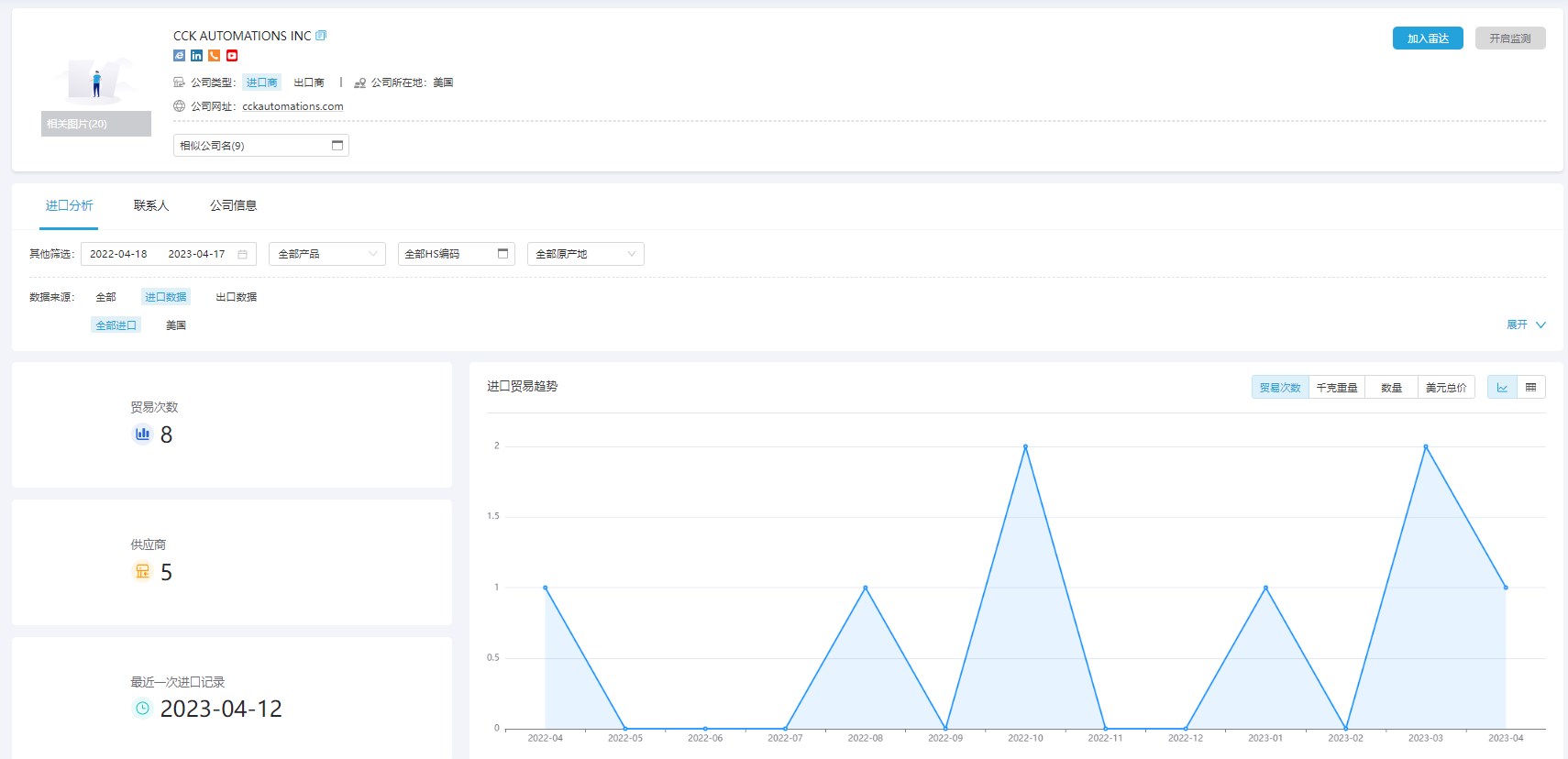Open the 相似公司名(9) dropdown

coord(261,146)
